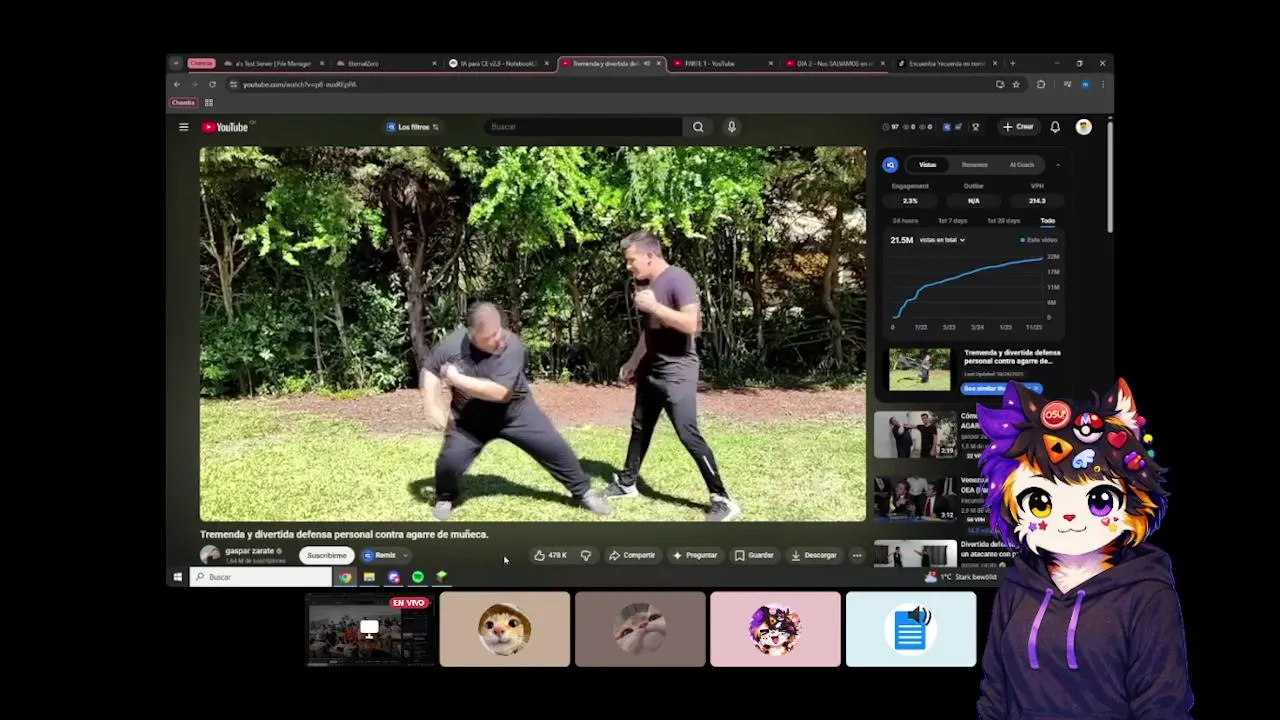
Task: Select the EN VIVO screen-share tile
Action: [x=369, y=630]
